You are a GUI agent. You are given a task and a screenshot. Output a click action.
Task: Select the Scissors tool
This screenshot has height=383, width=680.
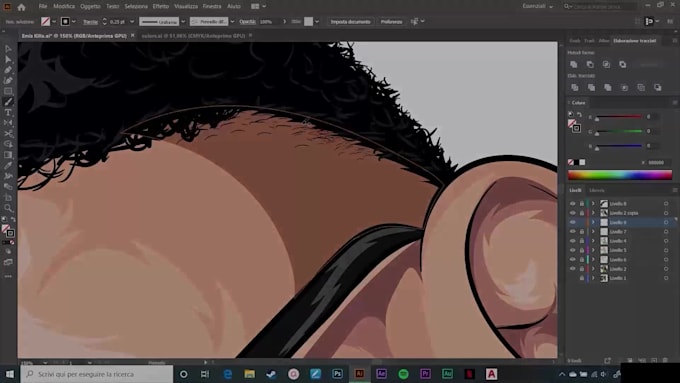[8, 134]
